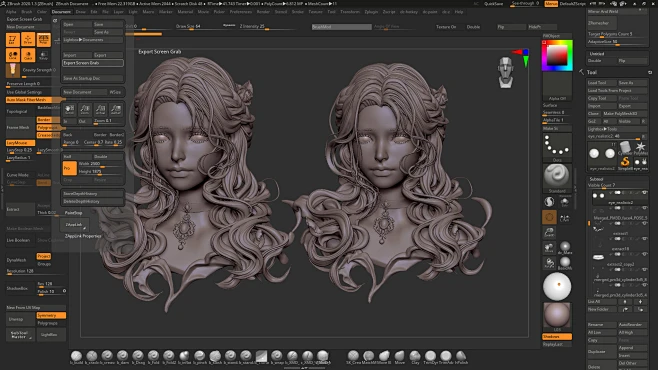The image size is (658, 370).
Task: Select the eye_realistic2 tool thumbnail
Action: click(x=602, y=155)
